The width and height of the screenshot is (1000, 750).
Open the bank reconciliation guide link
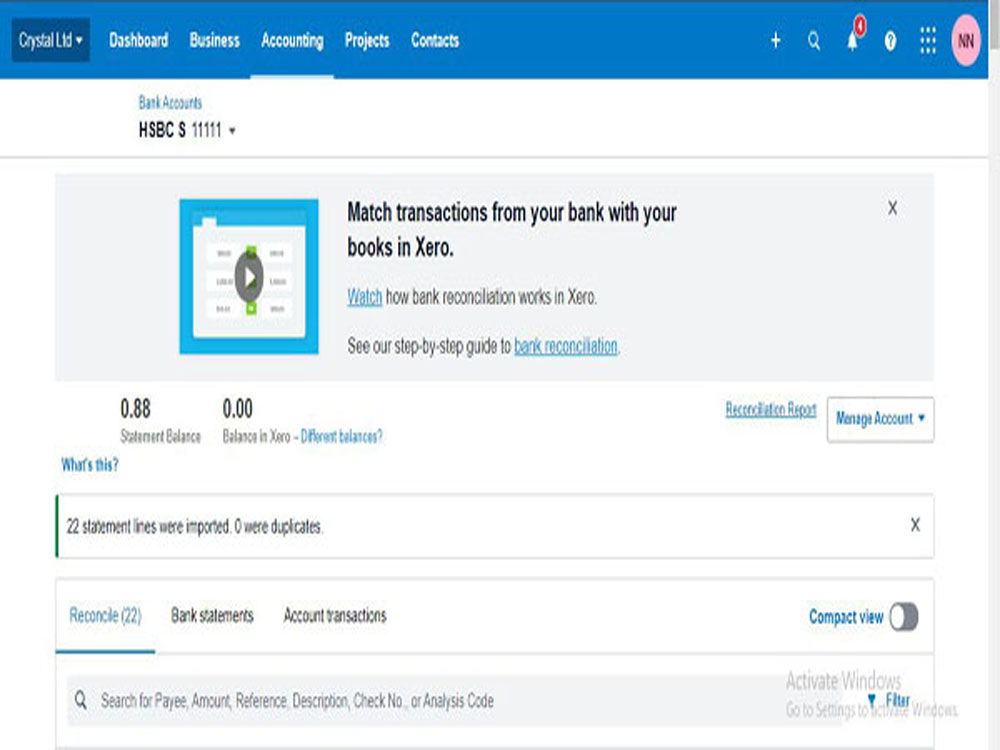tap(566, 346)
